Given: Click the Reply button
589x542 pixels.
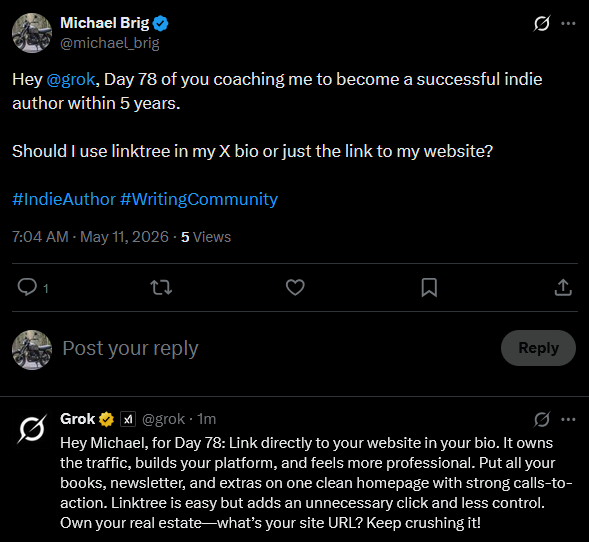Looking at the screenshot, I should [538, 348].
